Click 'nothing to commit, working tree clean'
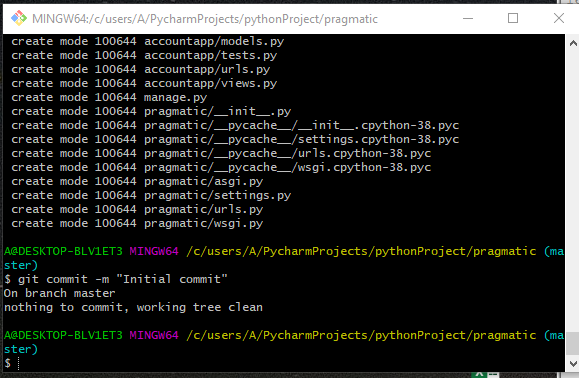This screenshot has width=579, height=378. (133, 307)
